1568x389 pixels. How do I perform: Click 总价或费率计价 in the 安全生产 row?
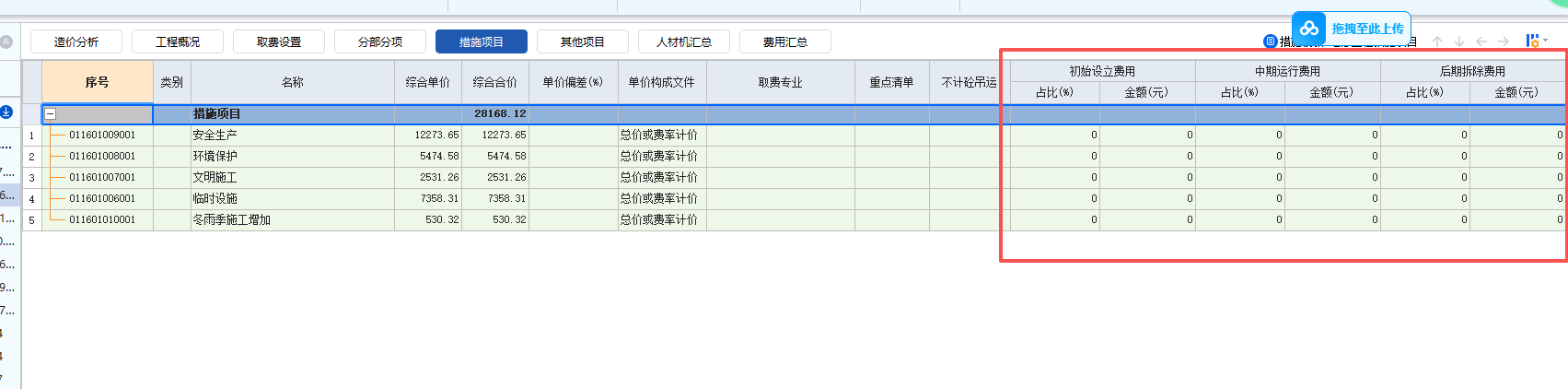pos(662,135)
